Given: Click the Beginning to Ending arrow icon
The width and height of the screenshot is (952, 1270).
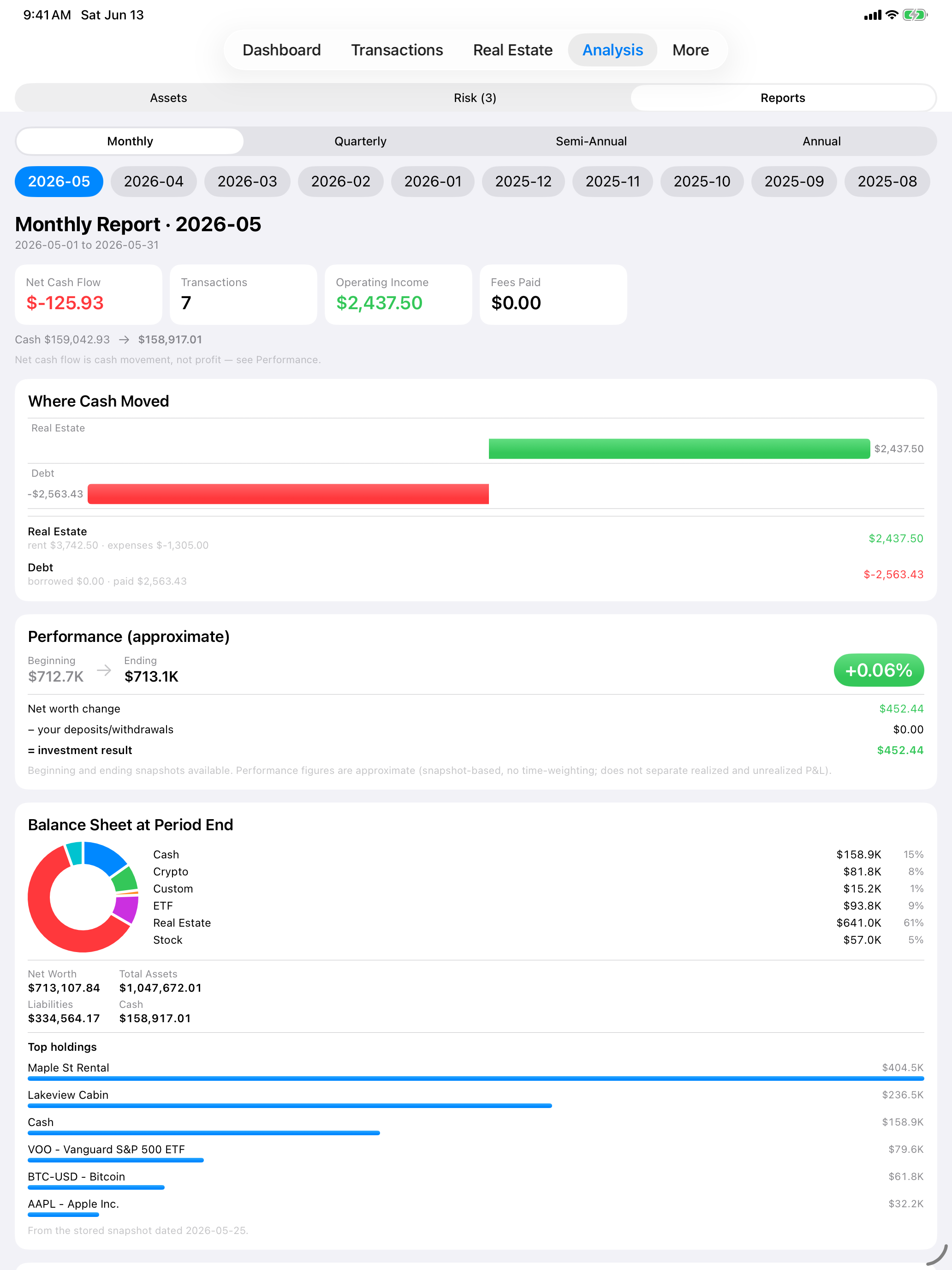Looking at the screenshot, I should 104,670.
